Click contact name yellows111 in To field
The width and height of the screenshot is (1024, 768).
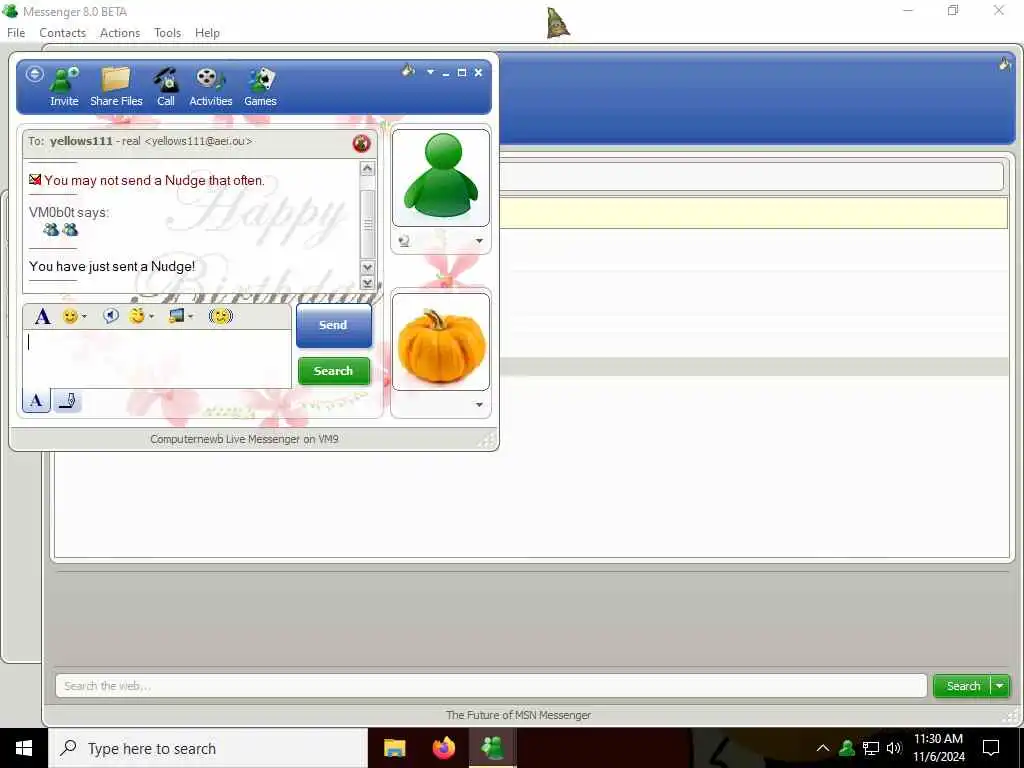click(x=81, y=141)
